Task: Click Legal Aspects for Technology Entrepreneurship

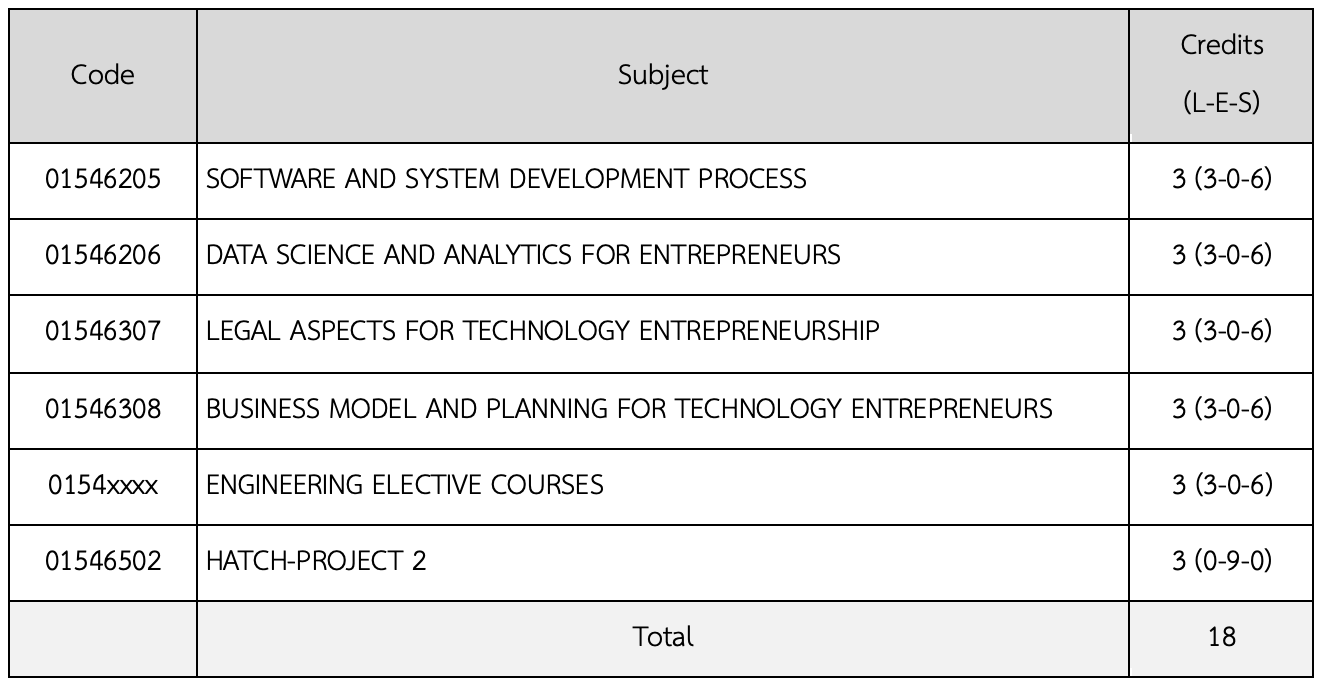Action: point(543,331)
